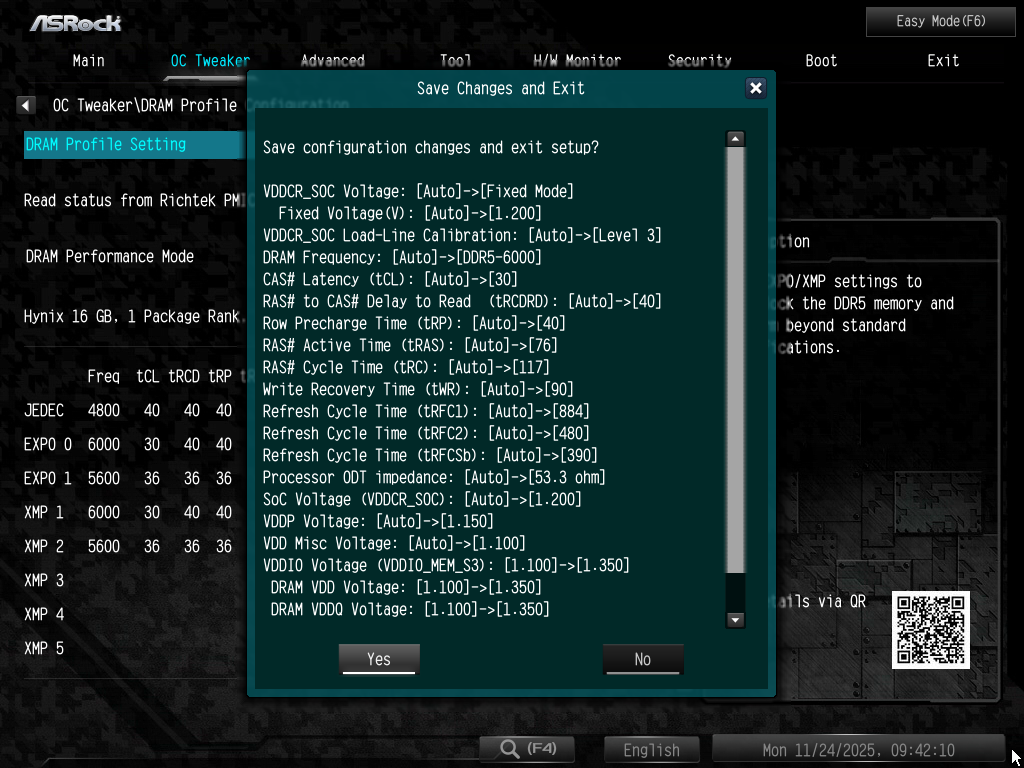The image size is (1024, 768).
Task: Select the Exit tab
Action: pyautogui.click(x=943, y=61)
